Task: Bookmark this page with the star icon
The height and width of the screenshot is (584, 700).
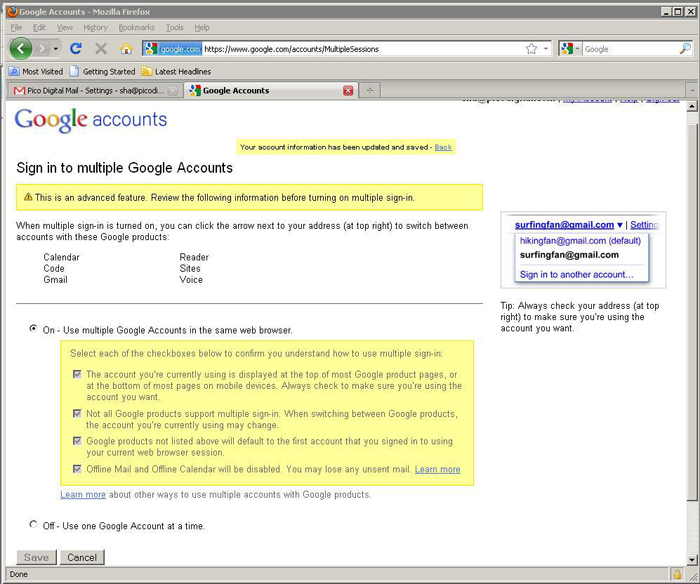Action: [x=531, y=49]
